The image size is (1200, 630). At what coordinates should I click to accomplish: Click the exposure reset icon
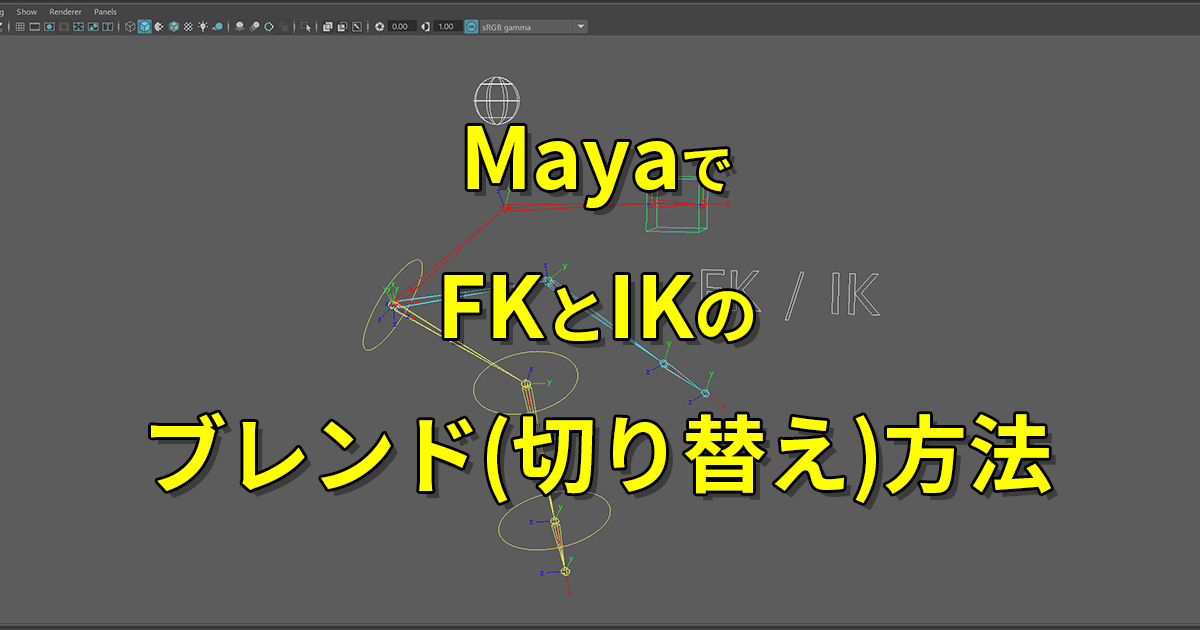click(380, 26)
